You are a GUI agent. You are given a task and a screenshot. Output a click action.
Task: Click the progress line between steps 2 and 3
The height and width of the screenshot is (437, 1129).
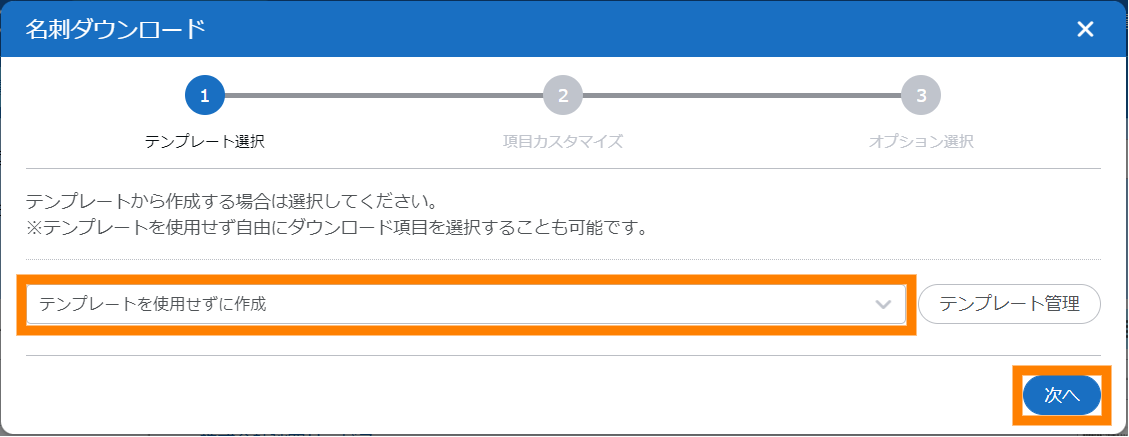742,96
